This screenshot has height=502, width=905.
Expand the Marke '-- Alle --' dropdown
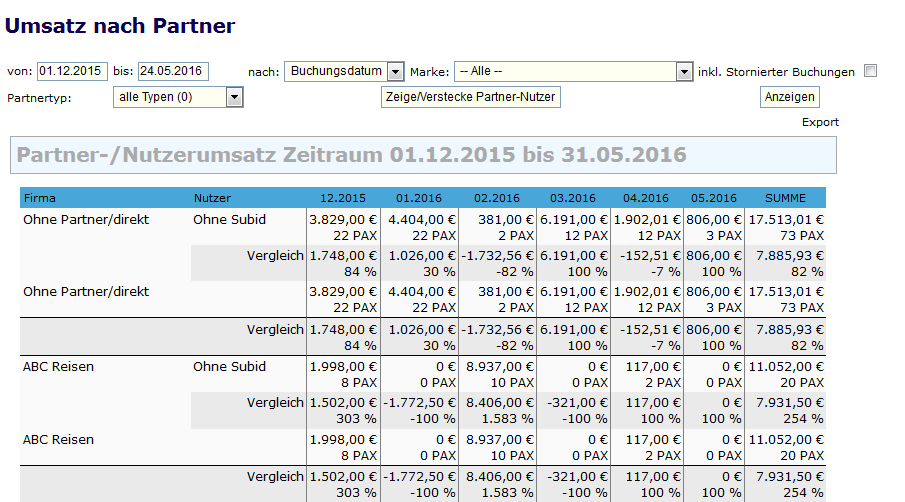(574, 72)
